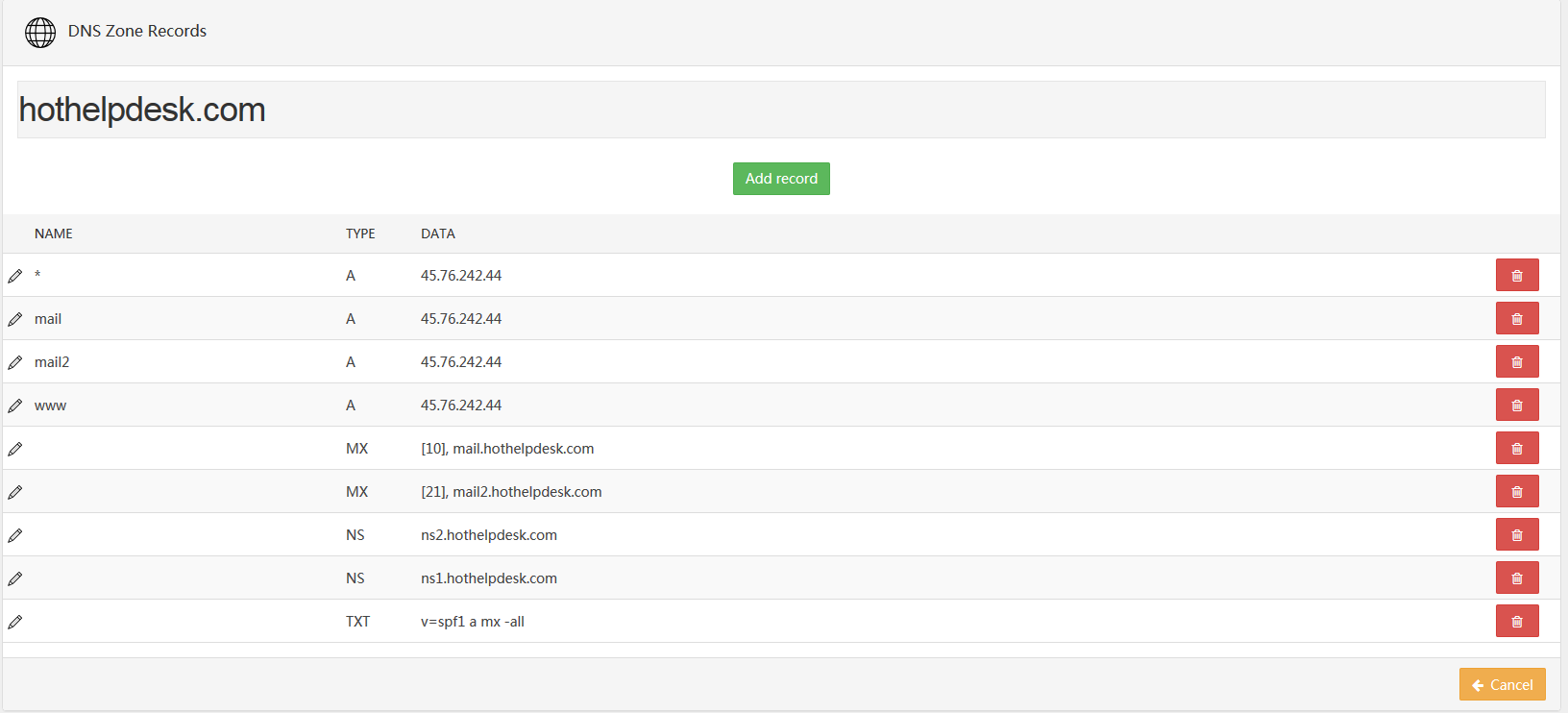Edit the MX record for mail.hothelpdesk.com
Image resolution: width=1568 pixels, height=713 pixels.
click(x=15, y=449)
